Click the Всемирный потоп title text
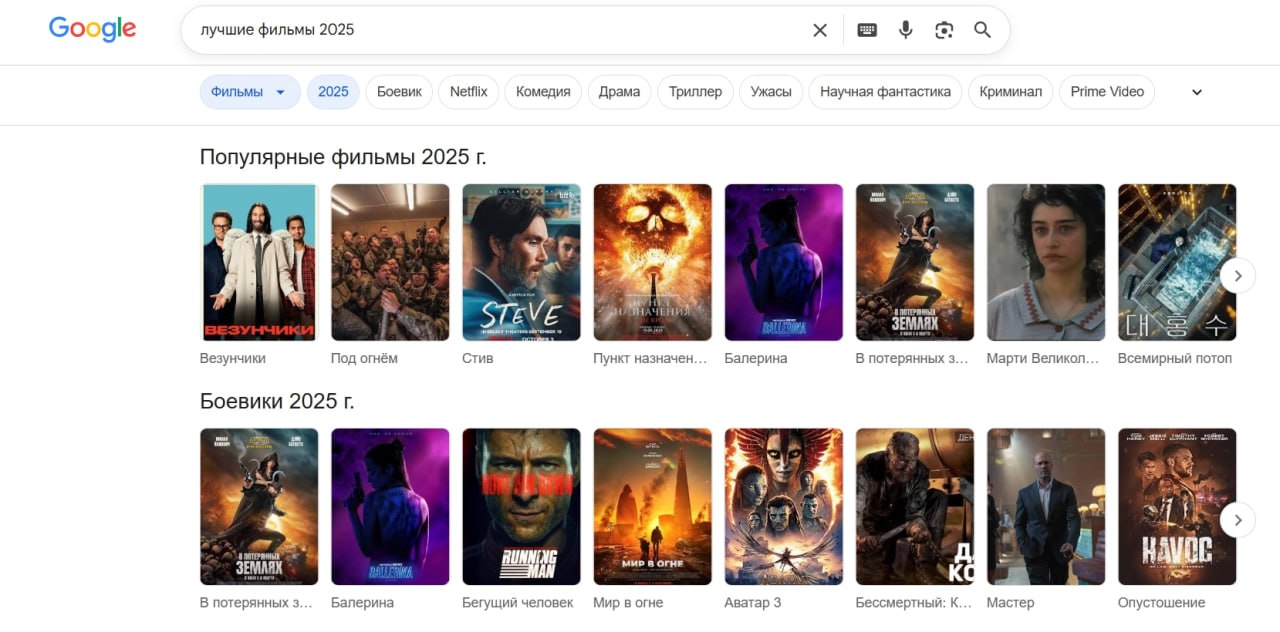The height and width of the screenshot is (632, 1280). [x=1175, y=358]
